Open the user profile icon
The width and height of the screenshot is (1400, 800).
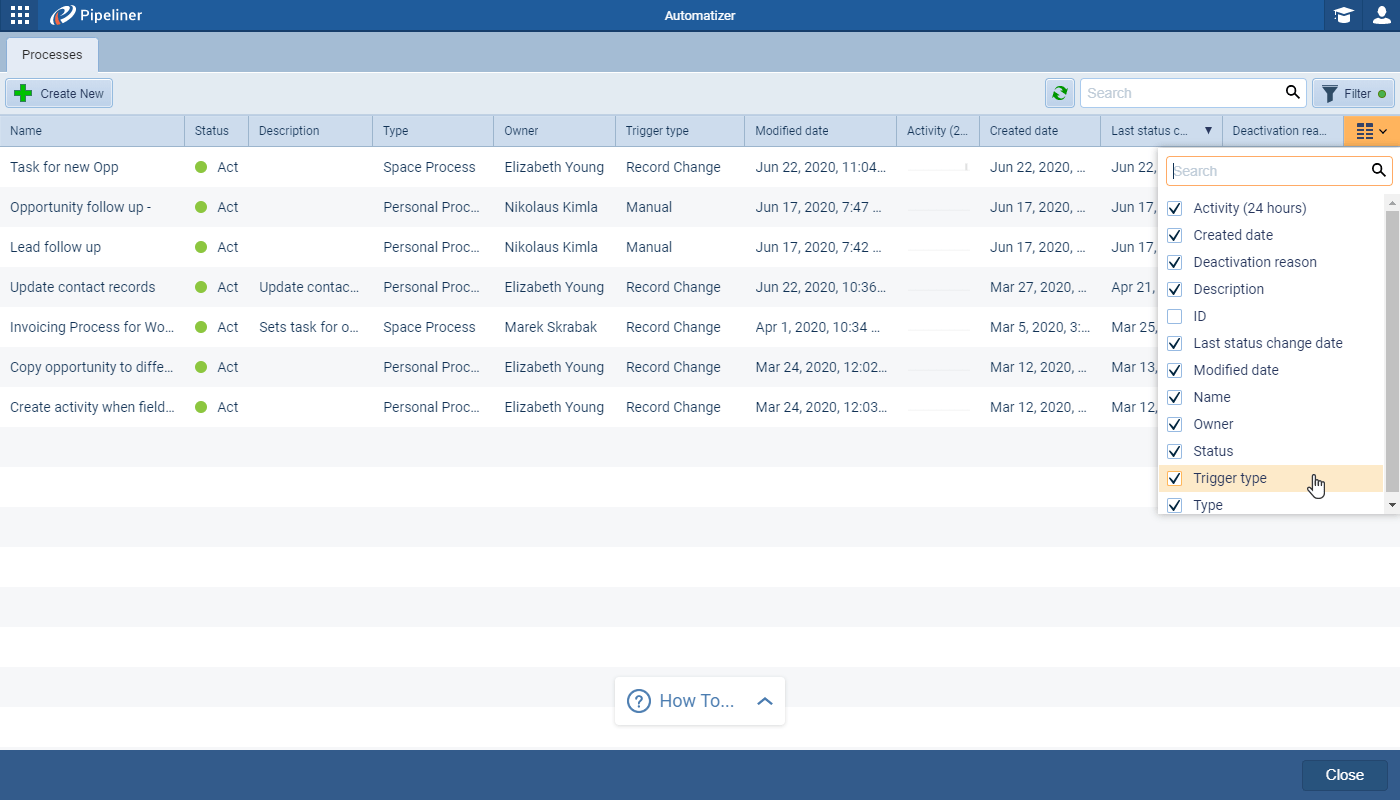click(x=1381, y=15)
